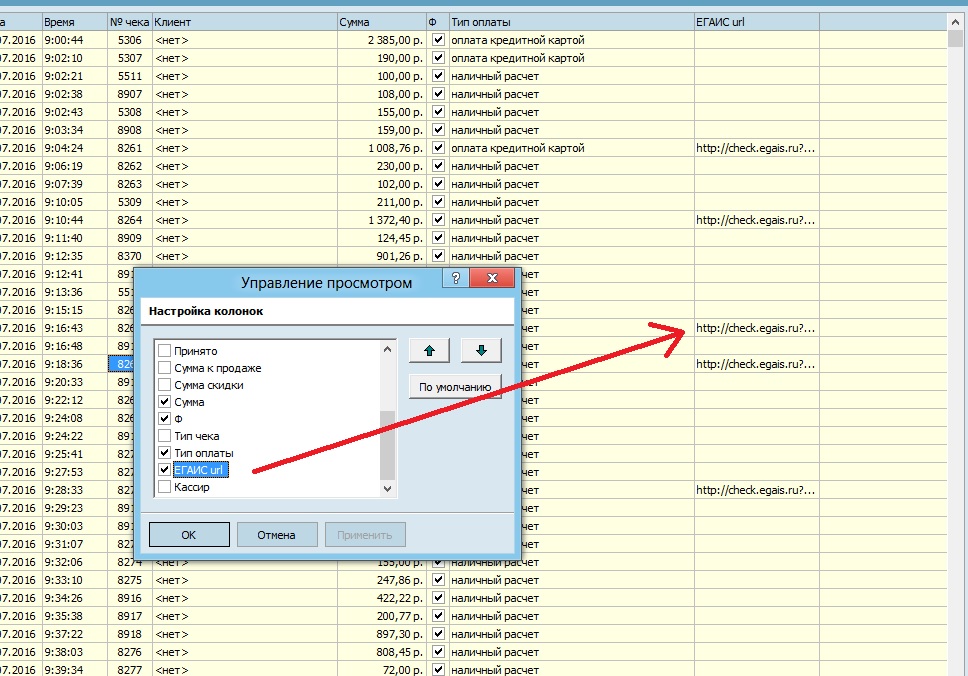
Task: Select the amount 897,30 р. cell
Action: tap(382, 634)
